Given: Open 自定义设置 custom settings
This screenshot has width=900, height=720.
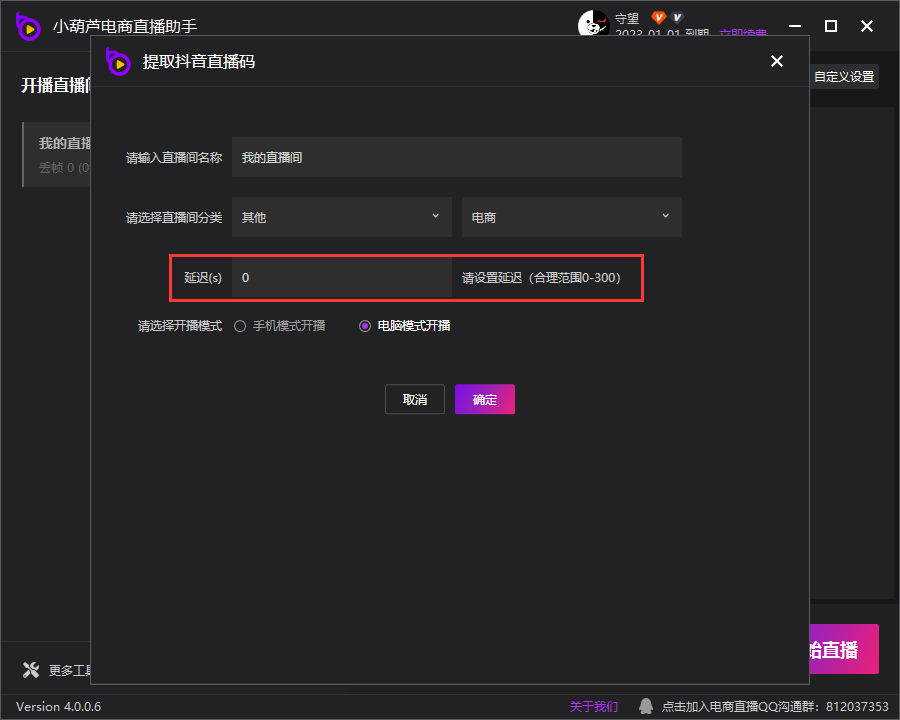Looking at the screenshot, I should tap(843, 77).
